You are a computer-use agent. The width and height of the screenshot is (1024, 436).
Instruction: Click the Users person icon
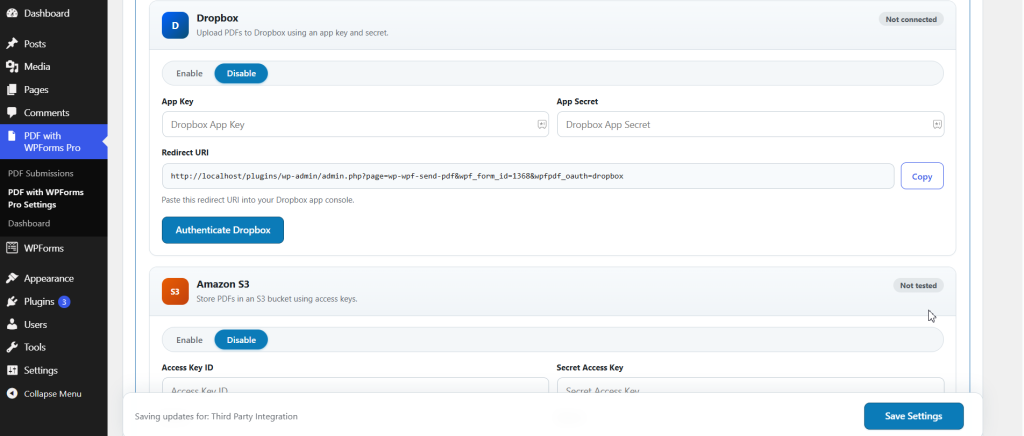tap(12, 324)
